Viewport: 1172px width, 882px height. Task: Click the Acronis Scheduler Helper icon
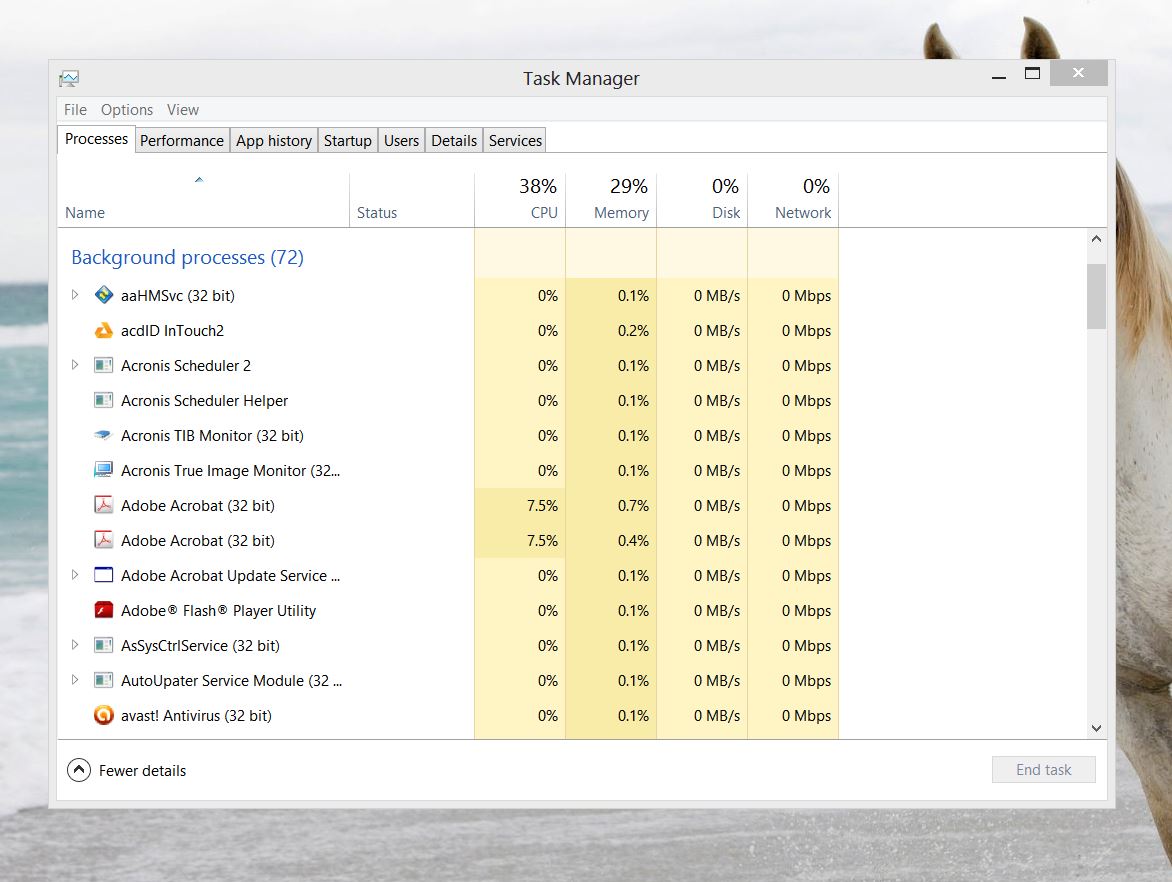104,401
